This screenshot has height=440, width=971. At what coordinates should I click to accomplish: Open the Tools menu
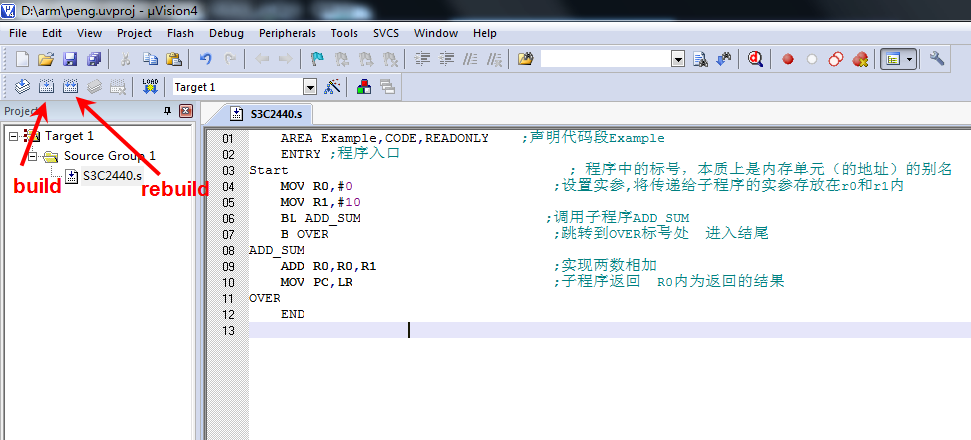(344, 33)
